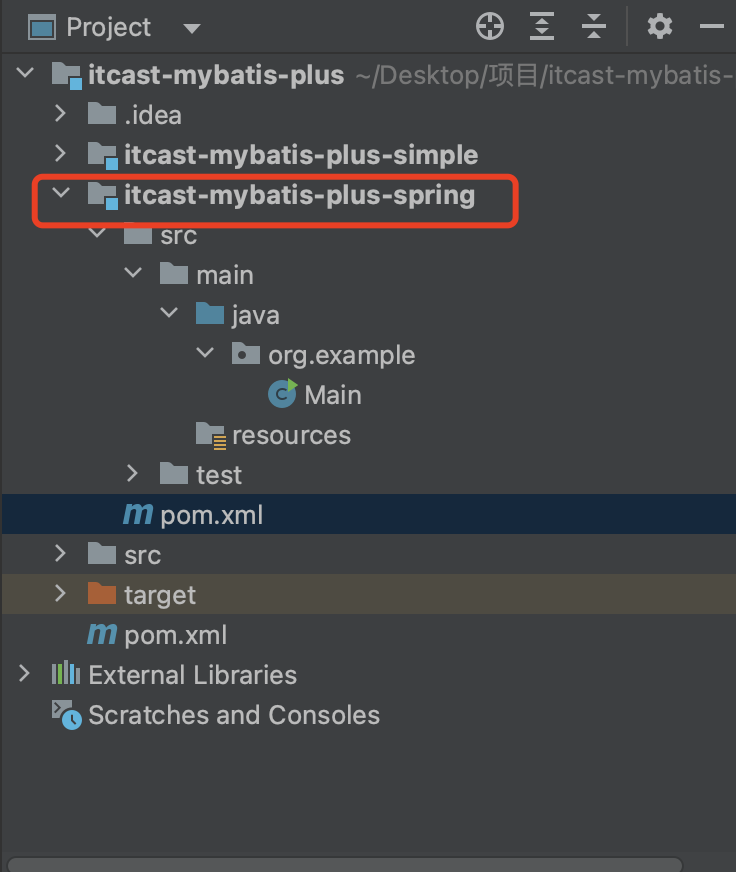Image resolution: width=736 pixels, height=872 pixels.
Task: Expand the .idea folder
Action: 61,114
